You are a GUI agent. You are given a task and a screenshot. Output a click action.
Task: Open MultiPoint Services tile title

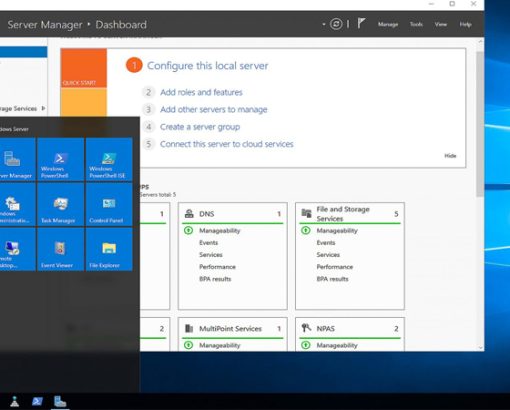[230, 329]
